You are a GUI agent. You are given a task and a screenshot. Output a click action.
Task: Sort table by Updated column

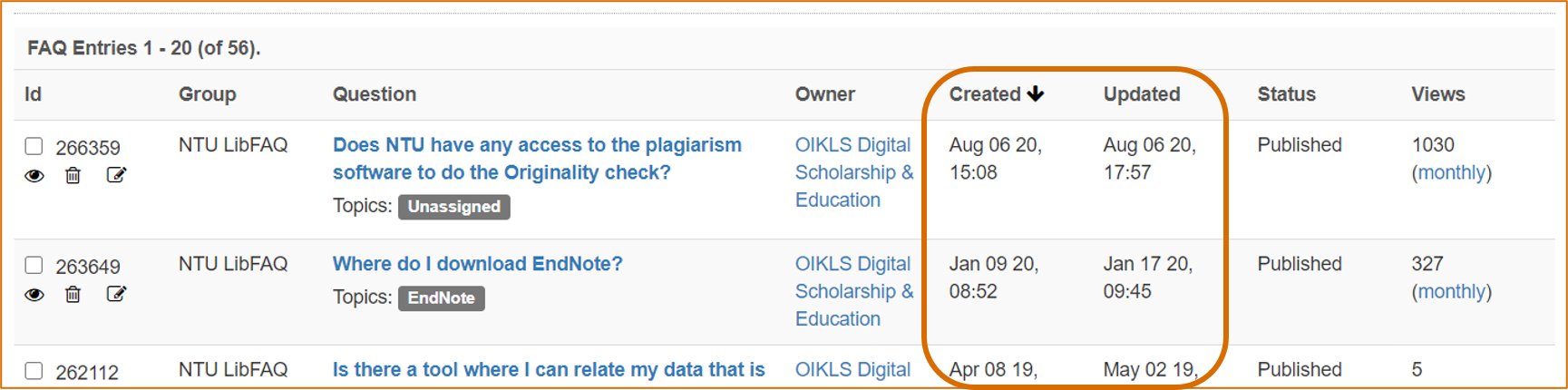[1142, 94]
